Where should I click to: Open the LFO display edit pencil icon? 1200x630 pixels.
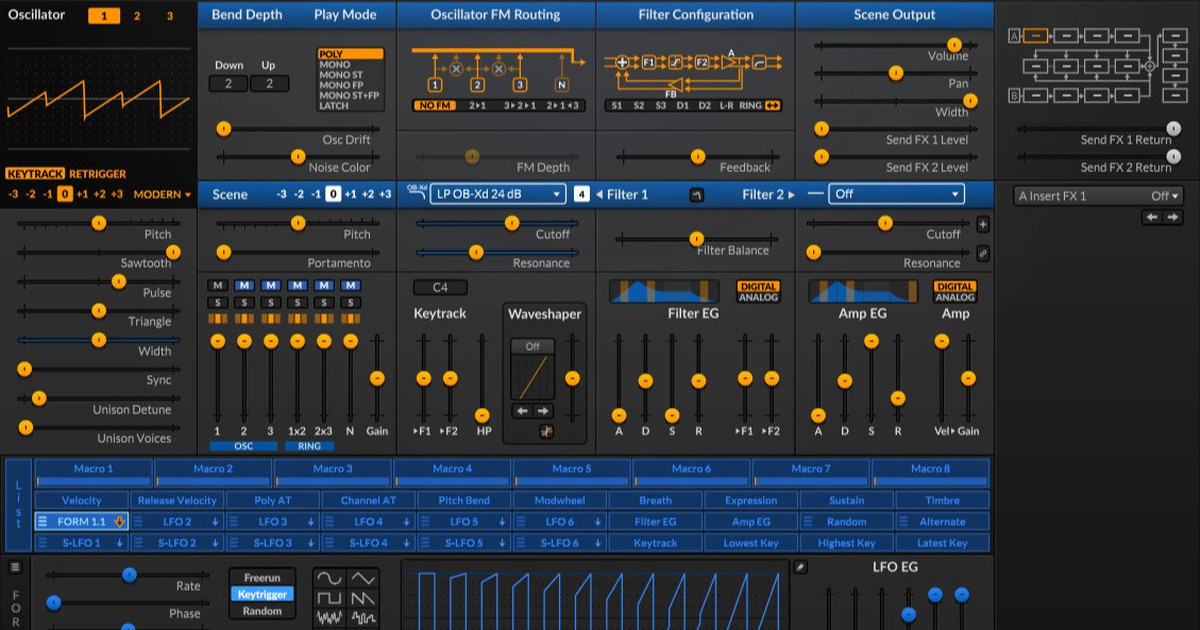(x=799, y=567)
